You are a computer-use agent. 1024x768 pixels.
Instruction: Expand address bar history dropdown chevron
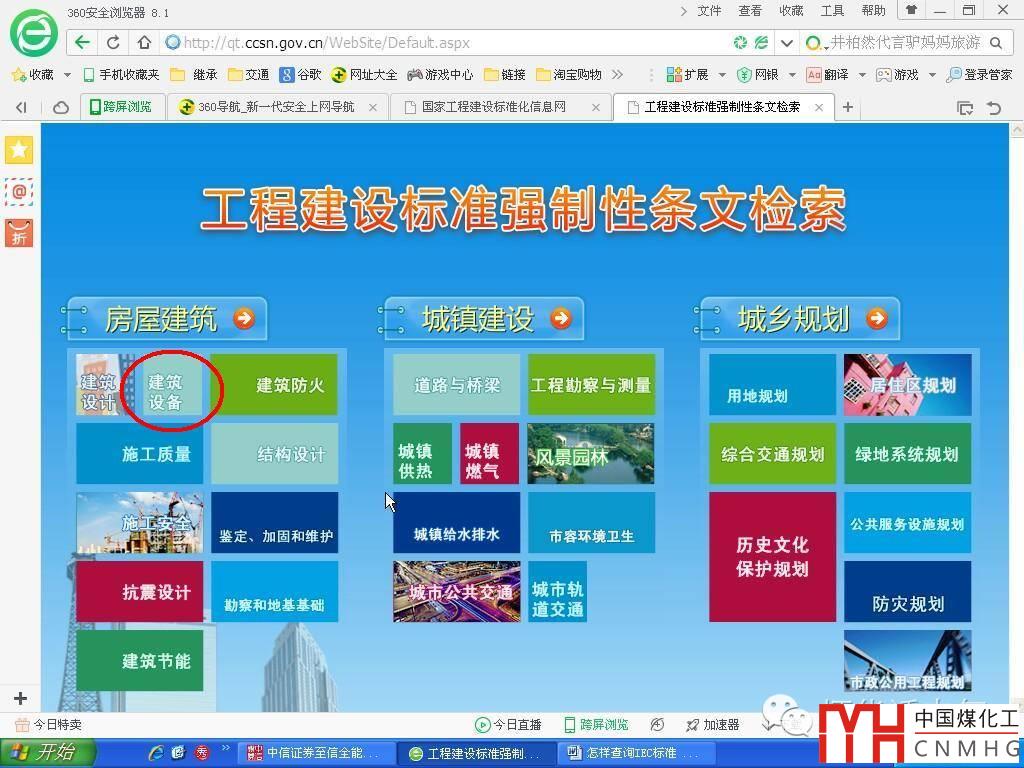(787, 43)
